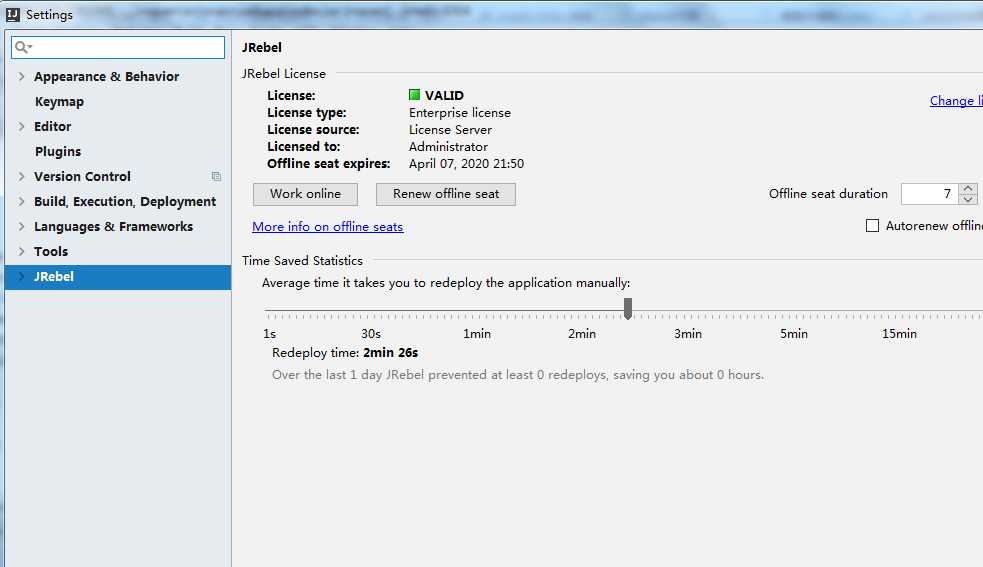Click the green VALID license status indicator

pos(414,95)
